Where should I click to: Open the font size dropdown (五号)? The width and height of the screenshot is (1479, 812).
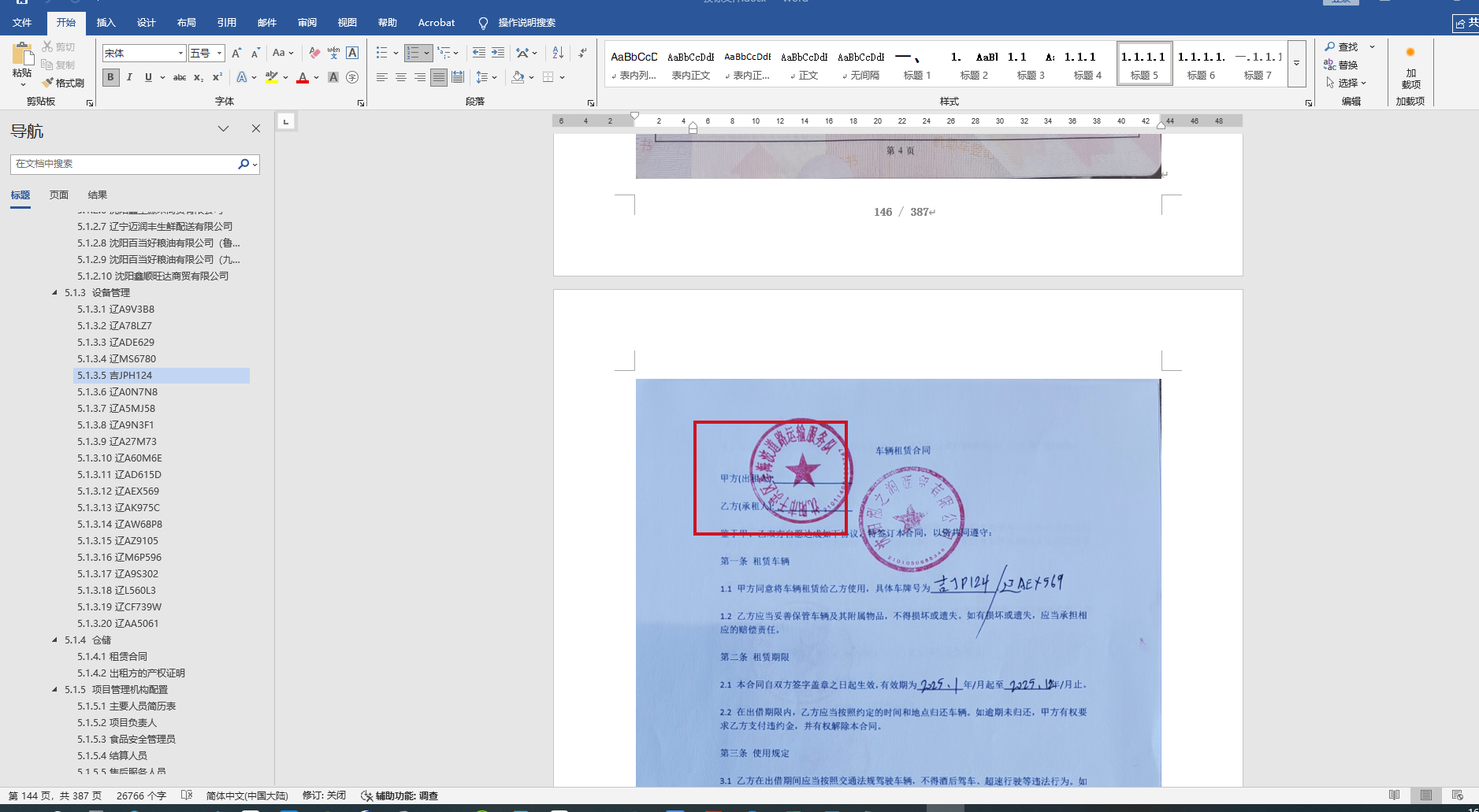pyautogui.click(x=220, y=53)
